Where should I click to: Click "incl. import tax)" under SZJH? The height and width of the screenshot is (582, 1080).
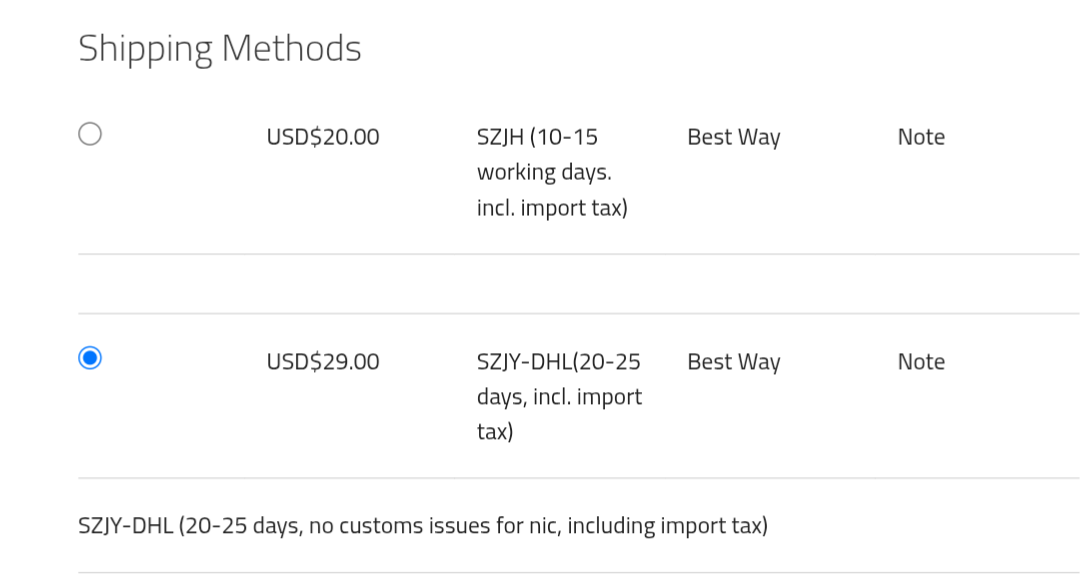coord(552,208)
